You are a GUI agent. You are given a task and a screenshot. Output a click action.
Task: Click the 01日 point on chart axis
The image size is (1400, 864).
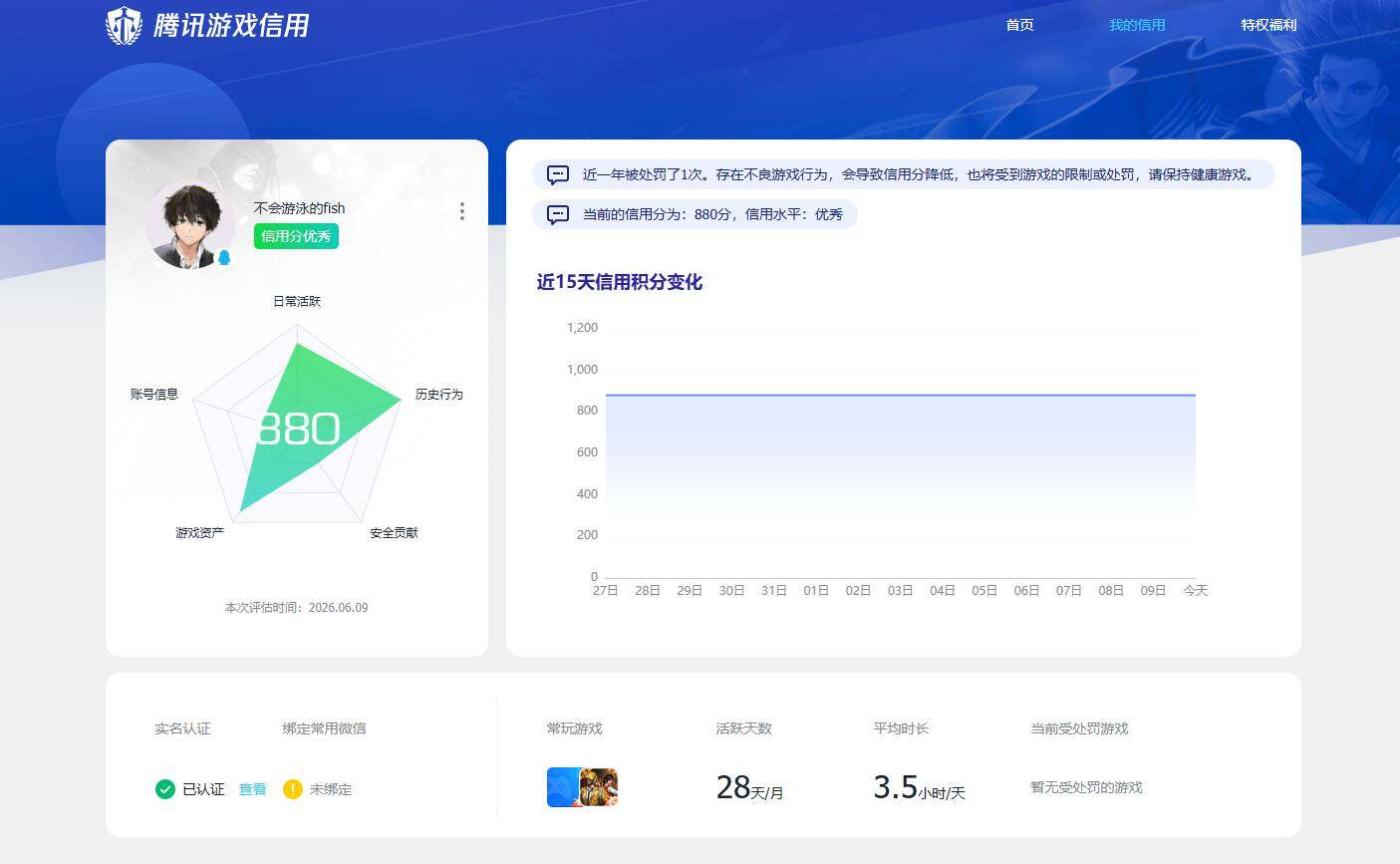click(x=816, y=591)
